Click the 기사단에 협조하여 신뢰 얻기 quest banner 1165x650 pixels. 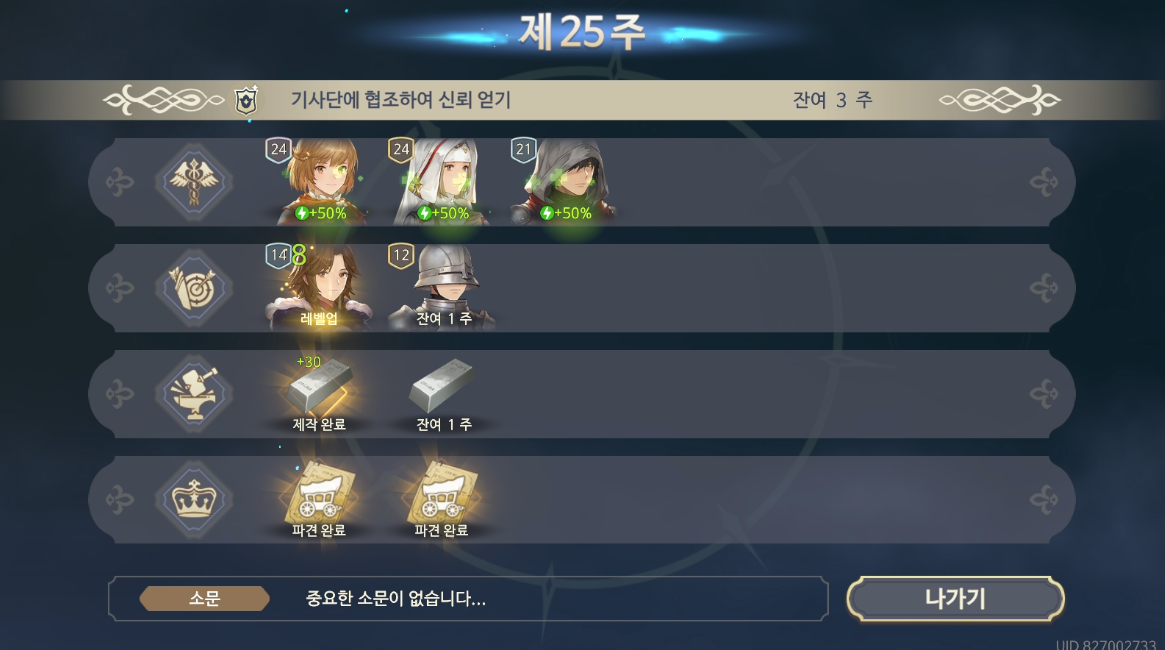(582, 100)
